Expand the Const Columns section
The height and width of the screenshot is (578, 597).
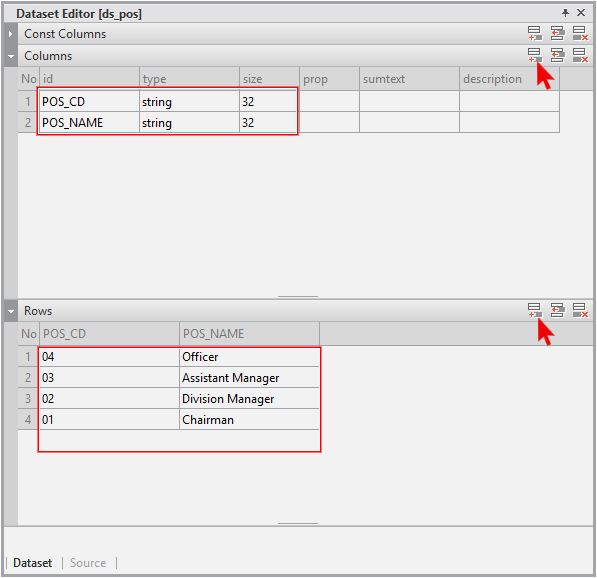click(x=11, y=34)
